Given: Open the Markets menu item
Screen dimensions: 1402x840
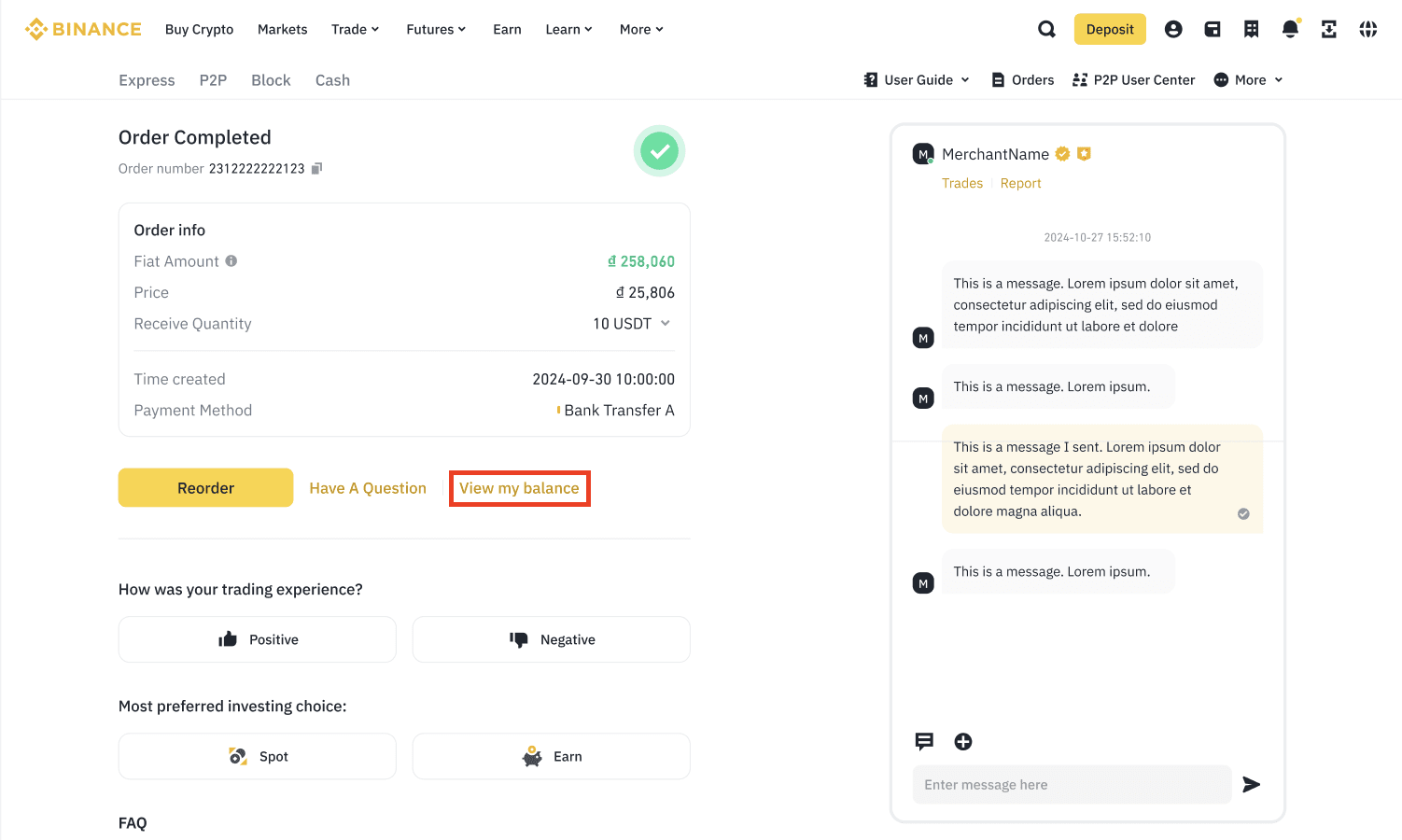Looking at the screenshot, I should [x=282, y=30].
